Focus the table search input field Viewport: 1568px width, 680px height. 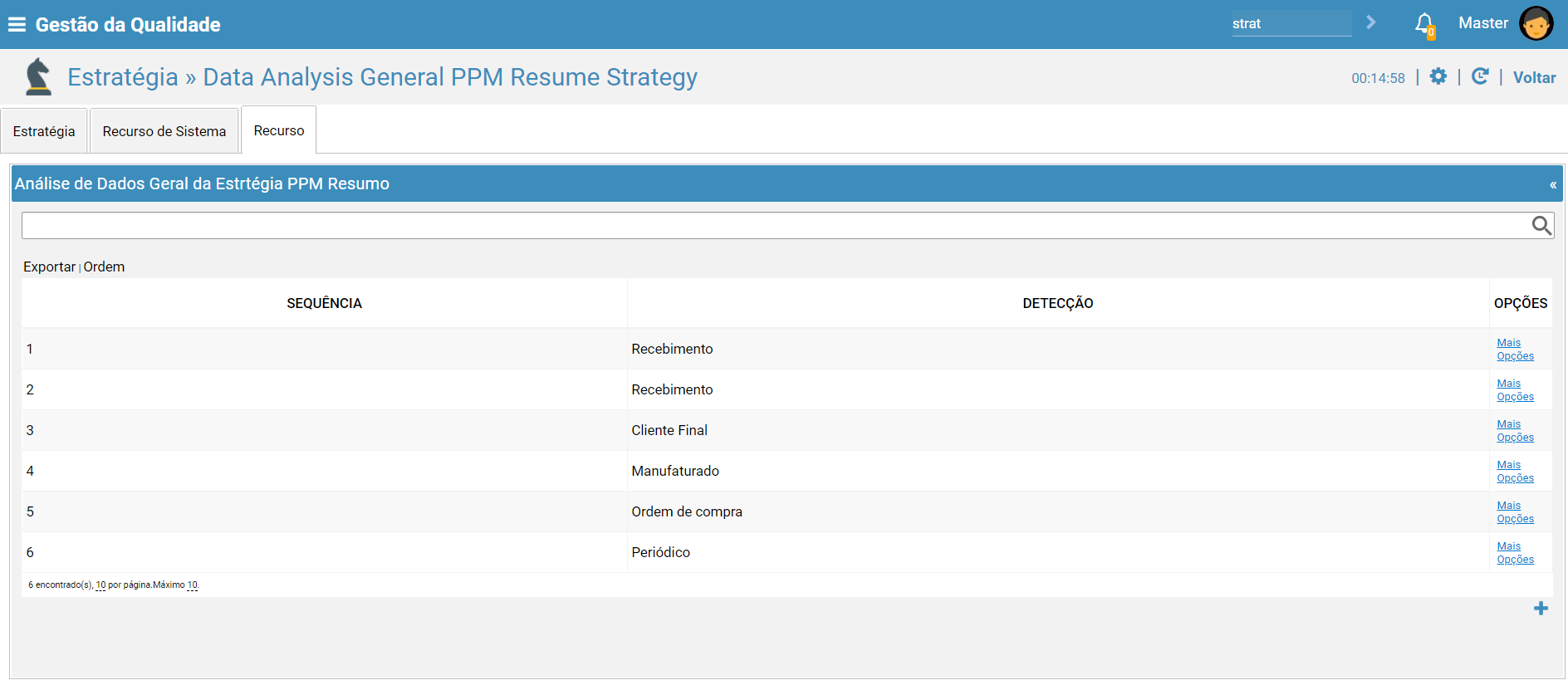[x=777, y=225]
